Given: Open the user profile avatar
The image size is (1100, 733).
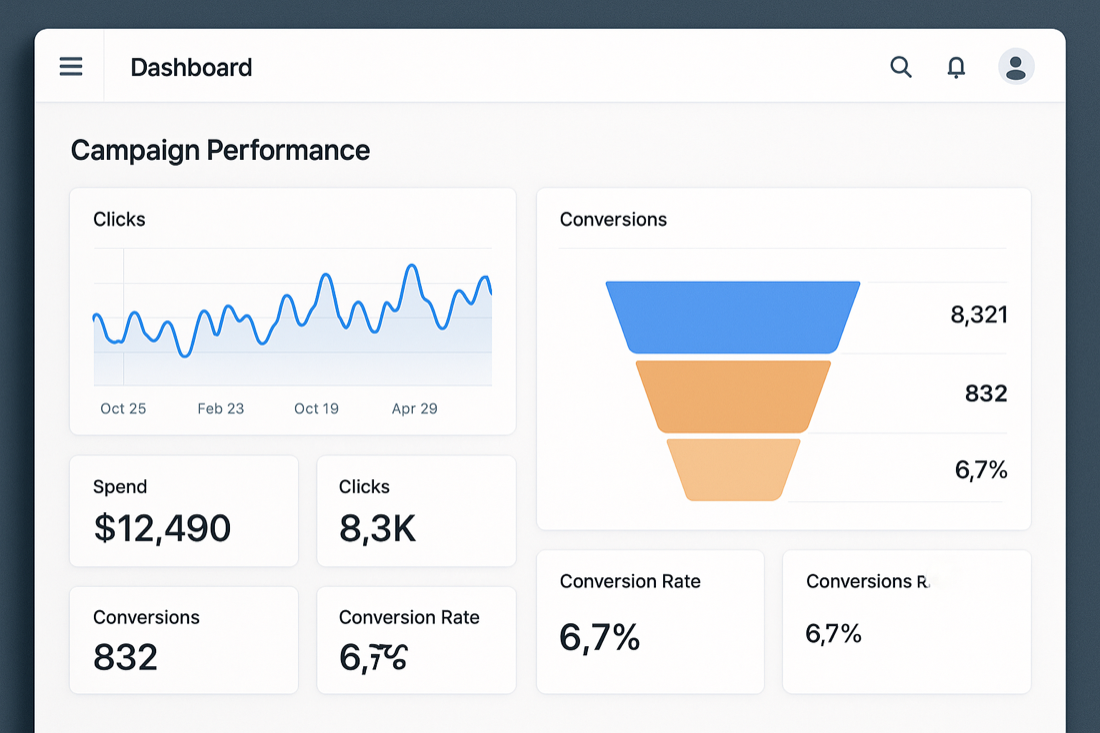Looking at the screenshot, I should pyautogui.click(x=1016, y=67).
